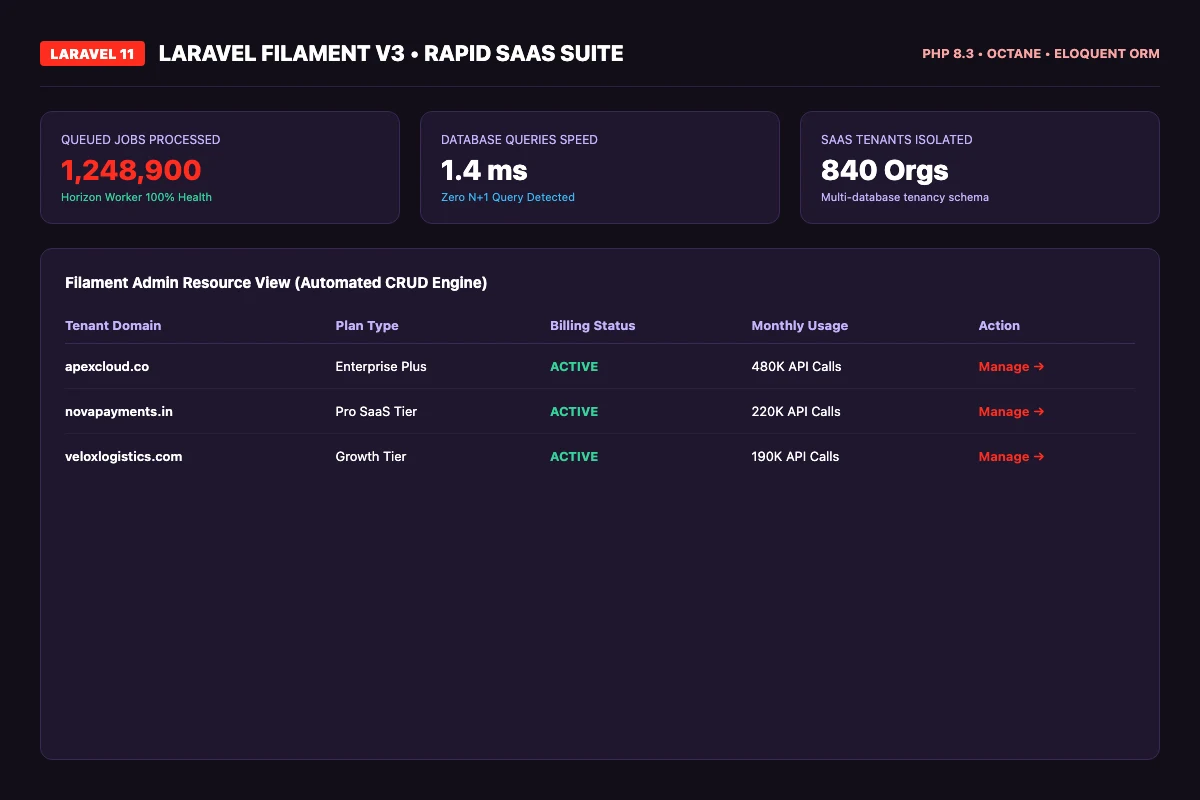
Task: Click ACTIVE status in apexcloud.co row
Action: pyautogui.click(x=574, y=367)
